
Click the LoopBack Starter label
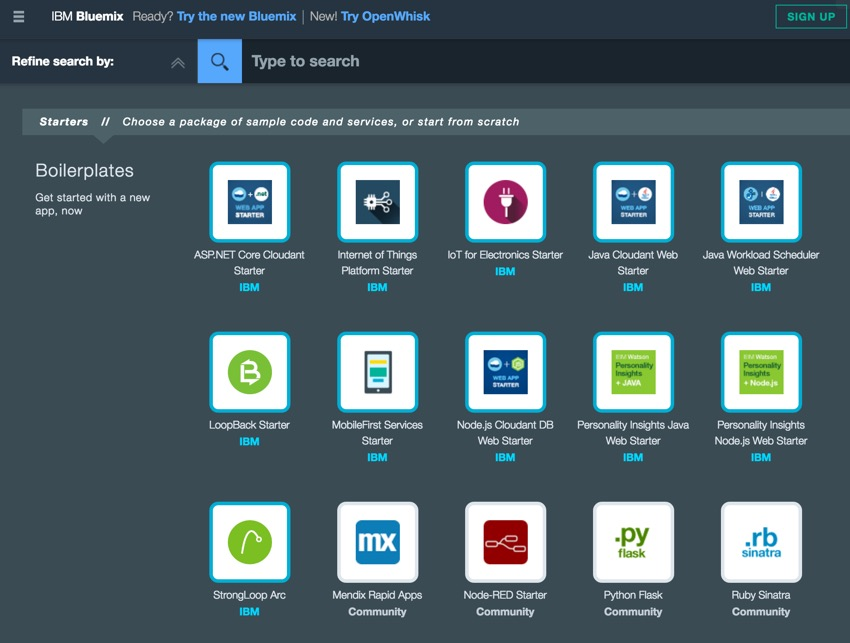pyautogui.click(x=249, y=425)
